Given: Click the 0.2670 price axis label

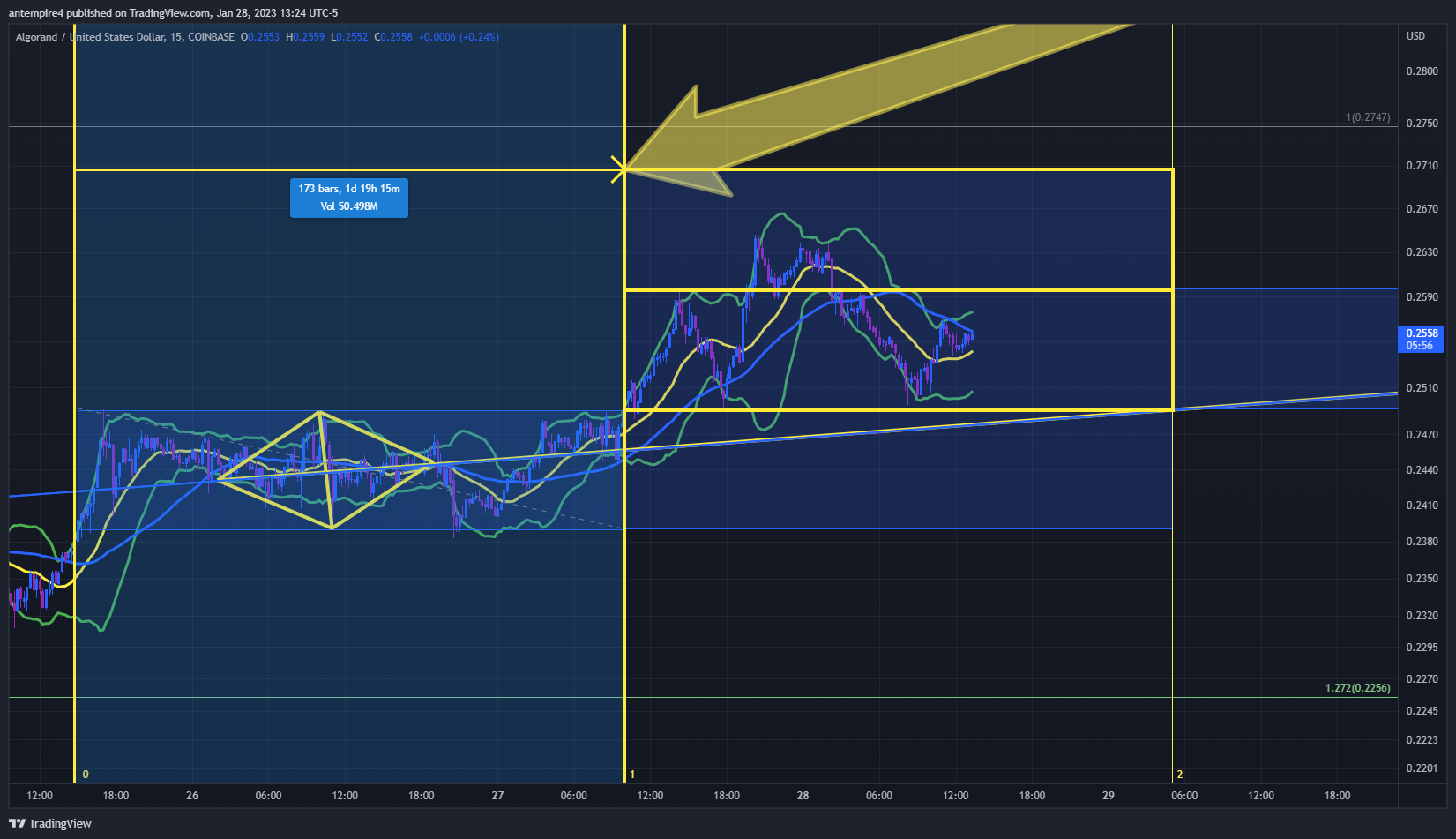Looking at the screenshot, I should click(1422, 209).
